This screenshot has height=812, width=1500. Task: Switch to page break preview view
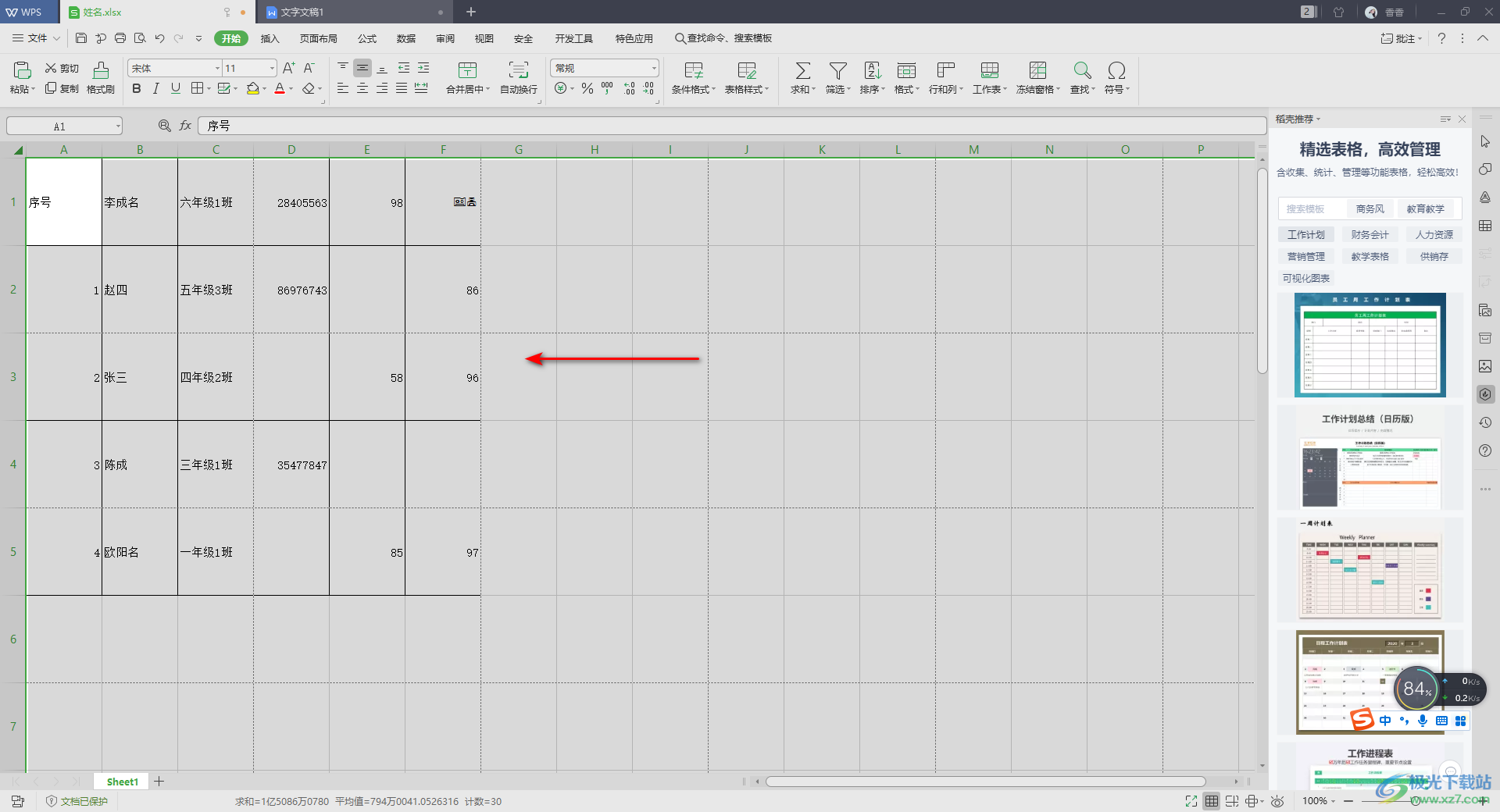[1232, 801]
